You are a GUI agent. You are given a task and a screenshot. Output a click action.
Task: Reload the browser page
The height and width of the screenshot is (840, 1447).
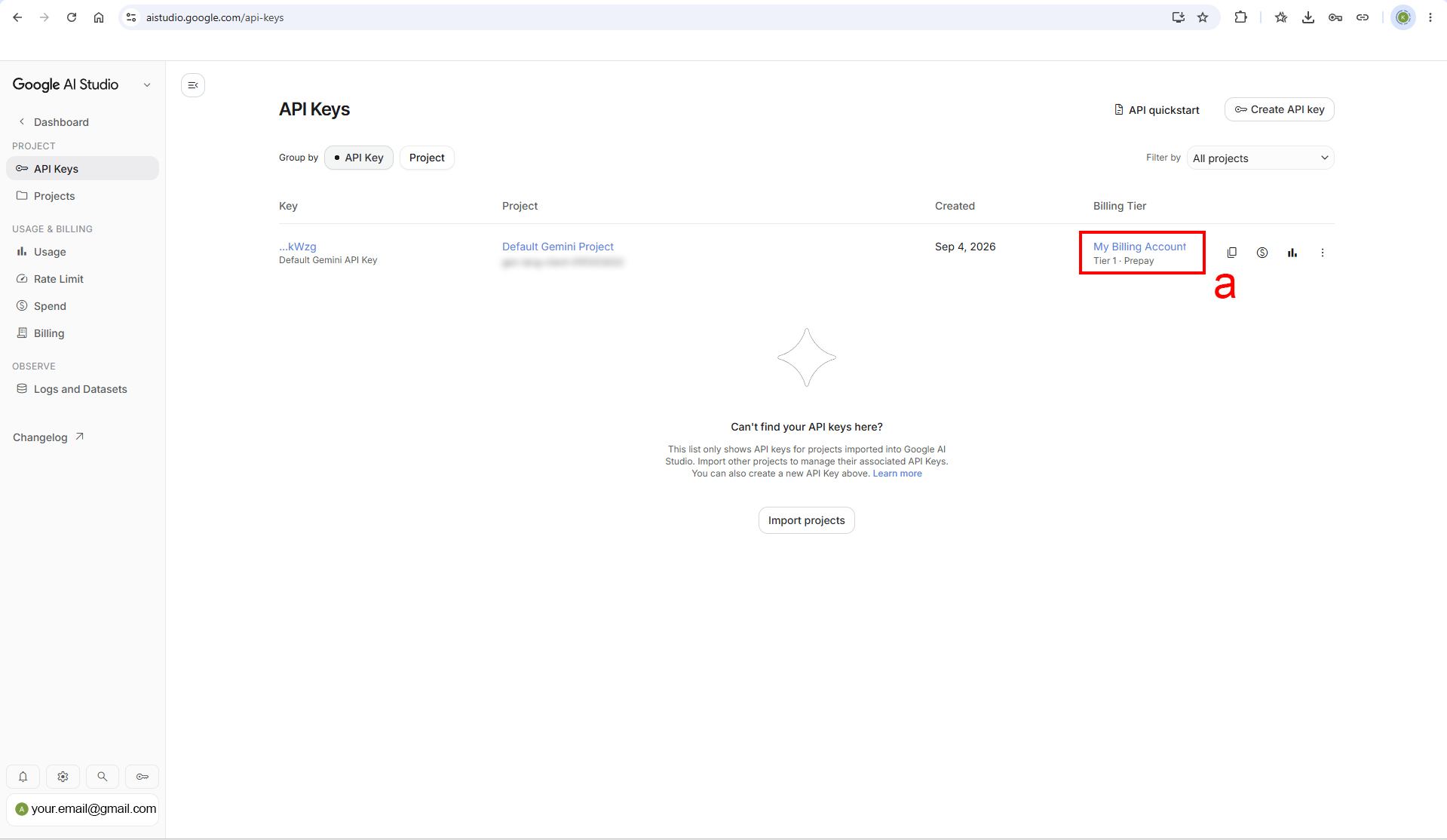click(x=72, y=17)
